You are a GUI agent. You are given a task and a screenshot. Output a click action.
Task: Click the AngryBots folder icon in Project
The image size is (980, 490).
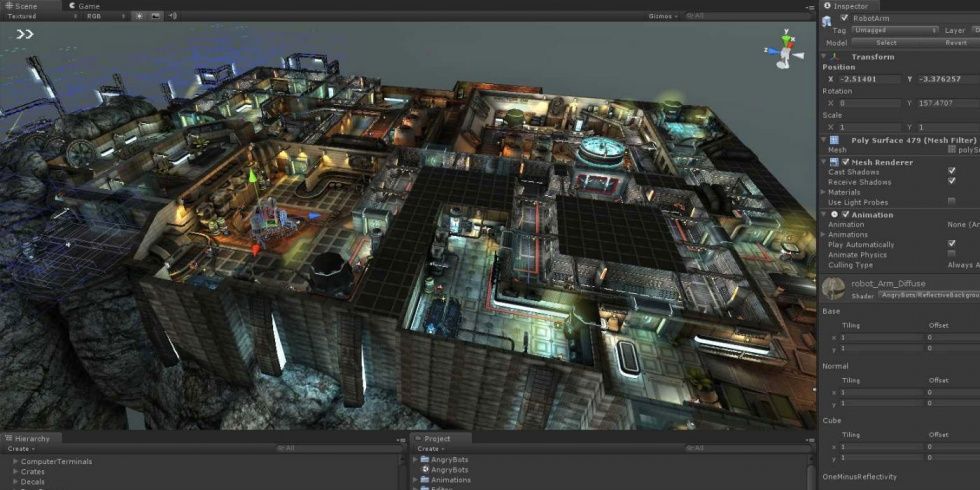(x=425, y=459)
